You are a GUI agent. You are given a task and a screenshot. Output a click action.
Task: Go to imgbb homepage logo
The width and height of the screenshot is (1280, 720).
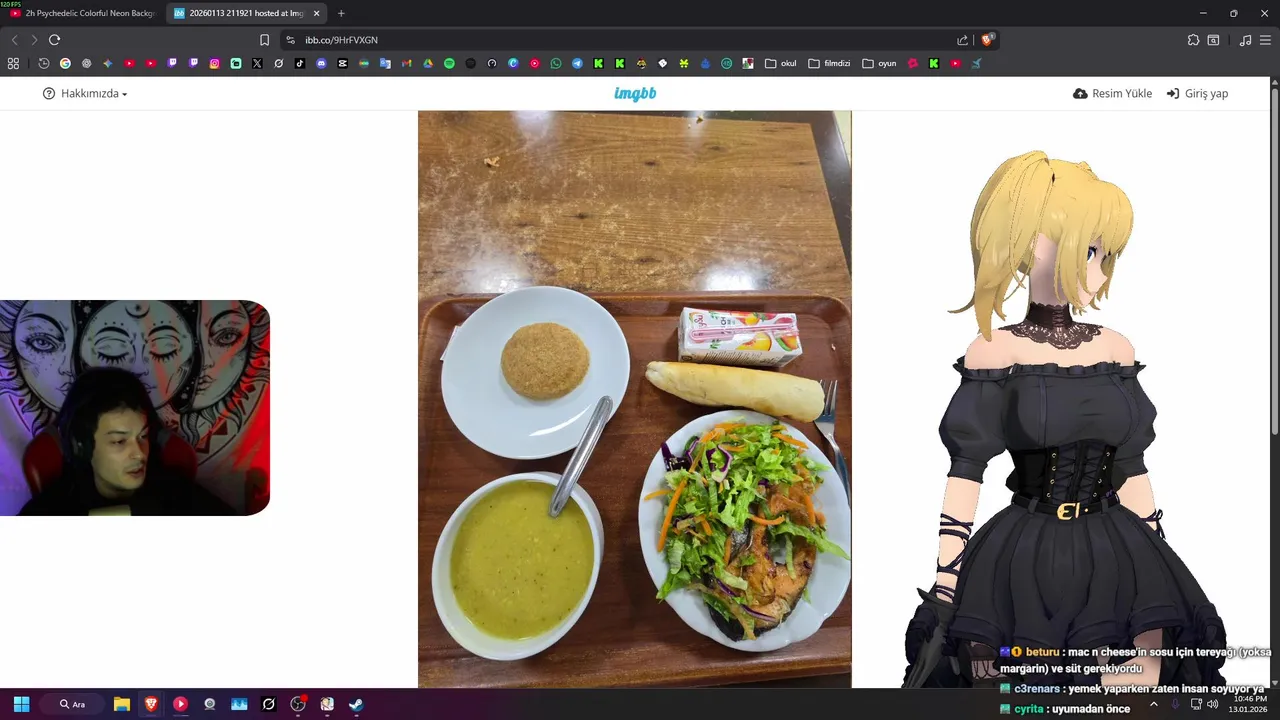(x=635, y=93)
